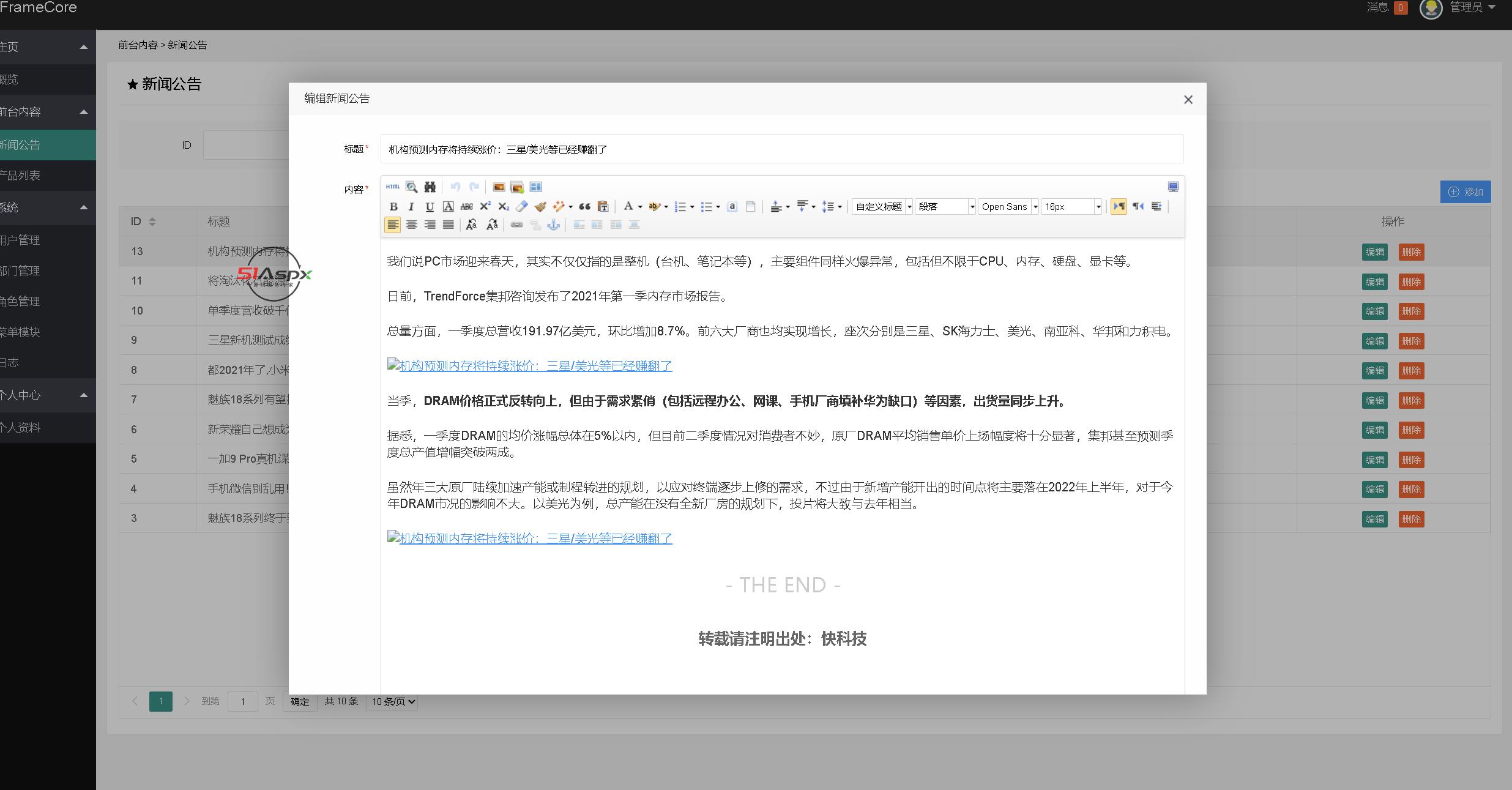Click 添加 add button
Screen dimensions: 1512x790
[1465, 192]
